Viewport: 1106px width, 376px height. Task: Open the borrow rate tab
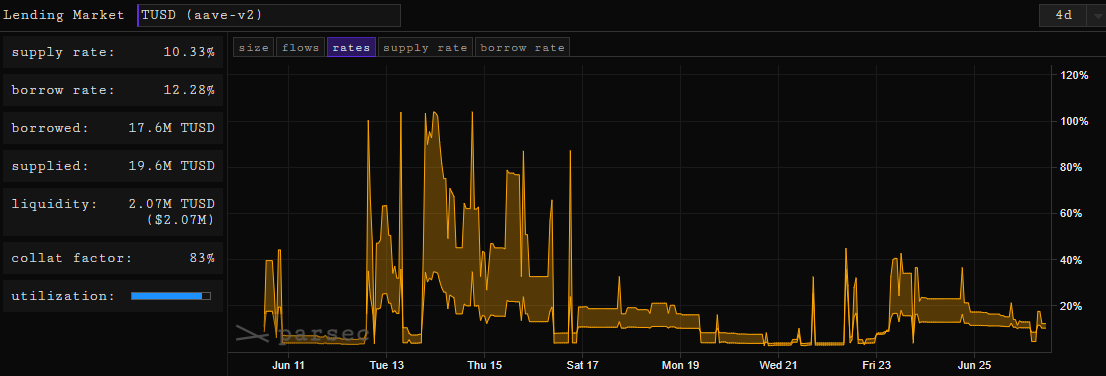pyautogui.click(x=523, y=48)
